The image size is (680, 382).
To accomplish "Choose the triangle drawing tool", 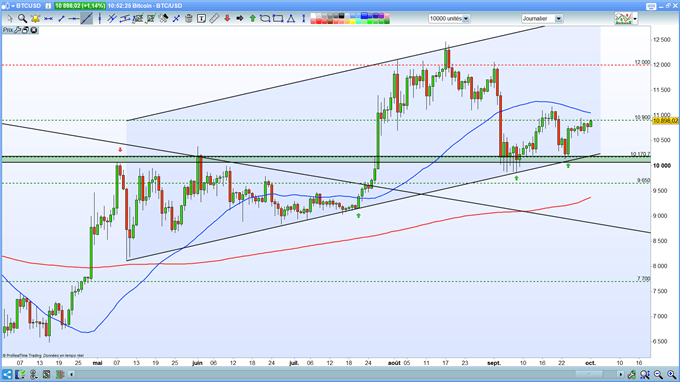I will point(291,18).
